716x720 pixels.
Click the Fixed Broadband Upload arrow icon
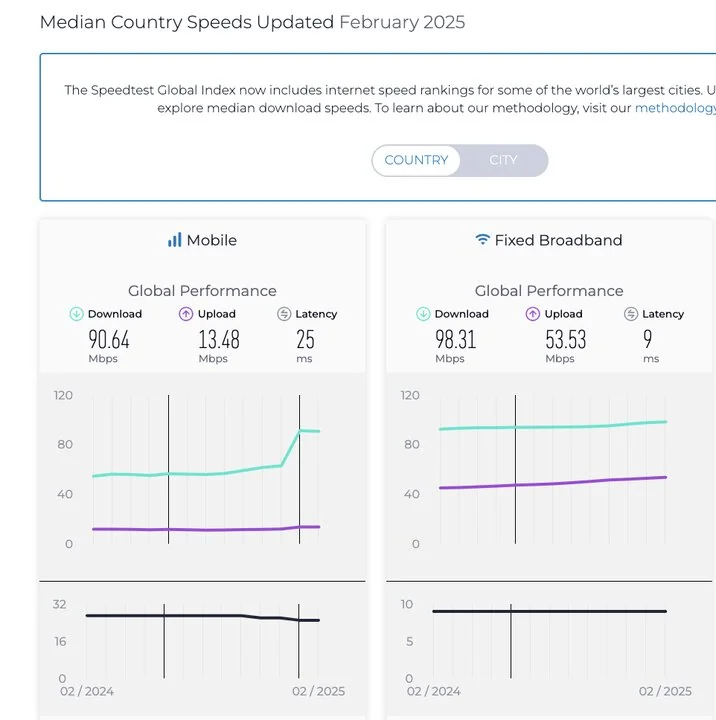[x=532, y=314]
